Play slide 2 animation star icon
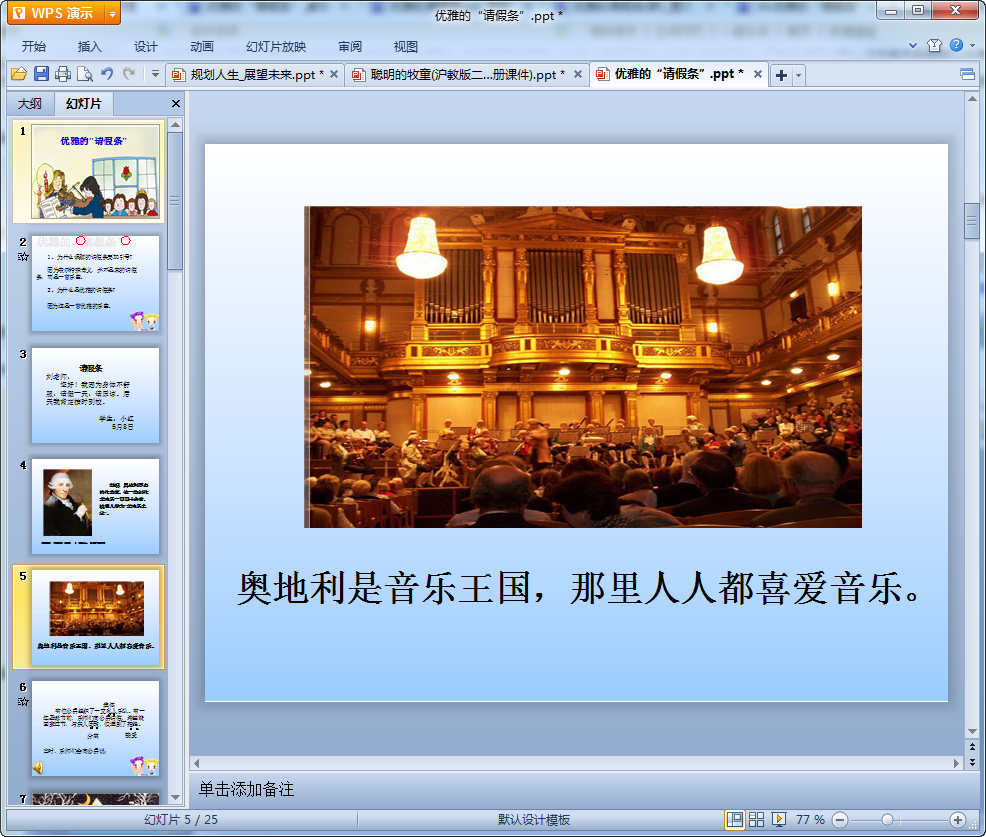This screenshot has width=986, height=837. click(x=23, y=257)
